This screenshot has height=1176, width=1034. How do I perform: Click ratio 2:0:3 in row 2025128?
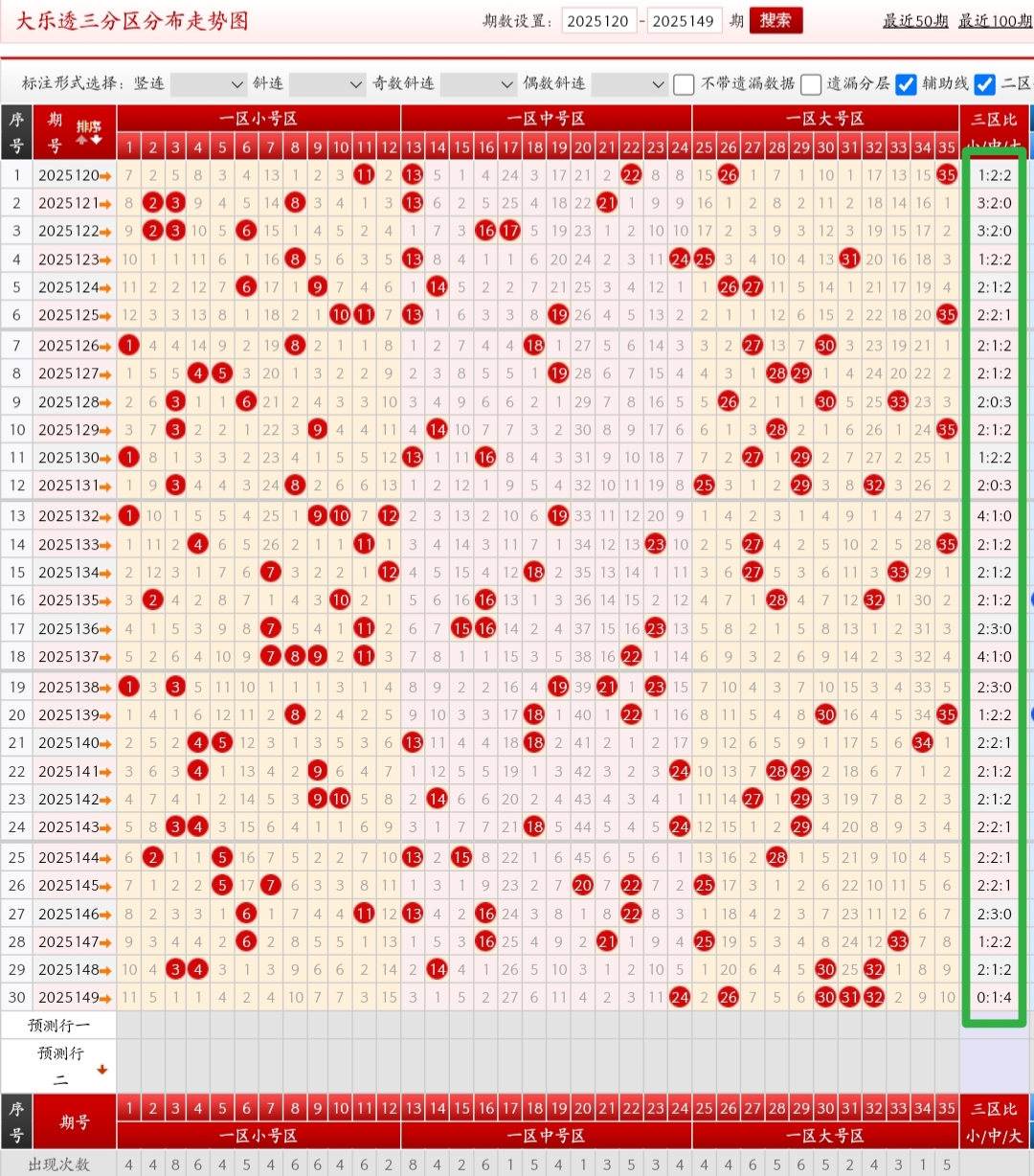pyautogui.click(x=995, y=402)
